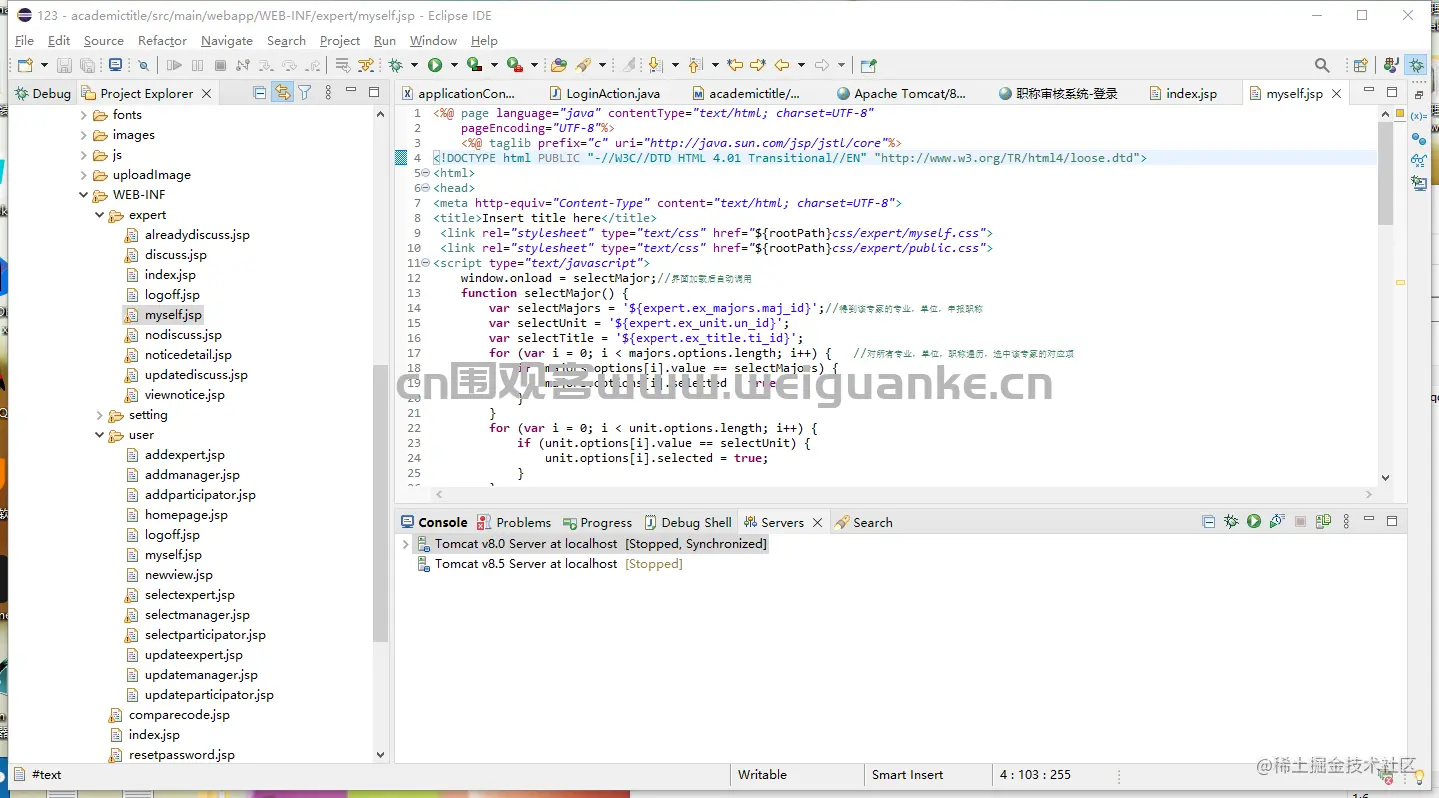1439x798 pixels.
Task: Click the Suspend debug icon
Action: click(197, 65)
